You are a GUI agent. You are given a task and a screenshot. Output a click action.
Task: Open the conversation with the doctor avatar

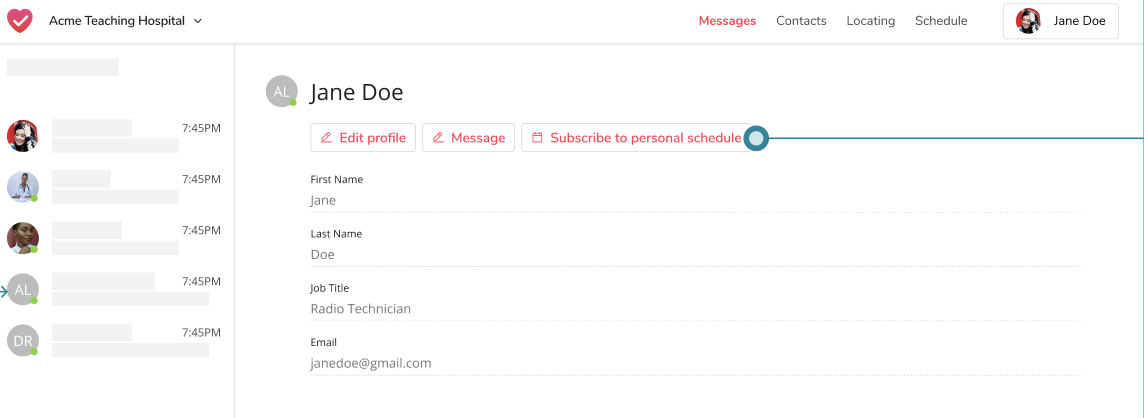coord(113,187)
